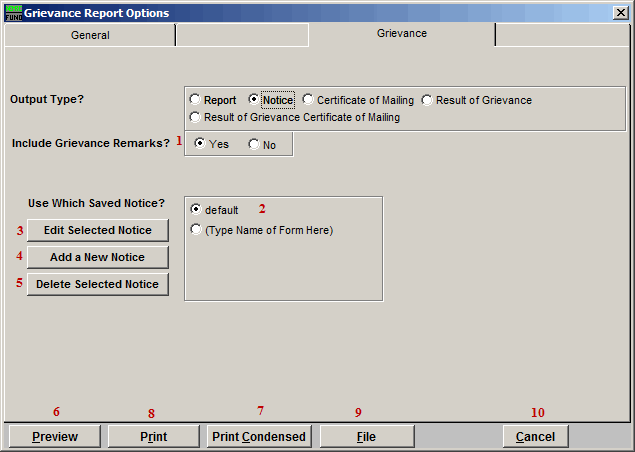
Task: Click the Edit Selected Notice button
Action: click(x=97, y=230)
